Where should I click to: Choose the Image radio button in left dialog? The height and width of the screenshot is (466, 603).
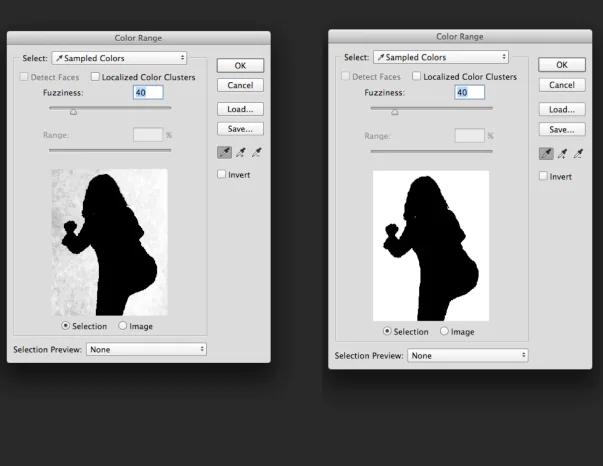coord(123,326)
